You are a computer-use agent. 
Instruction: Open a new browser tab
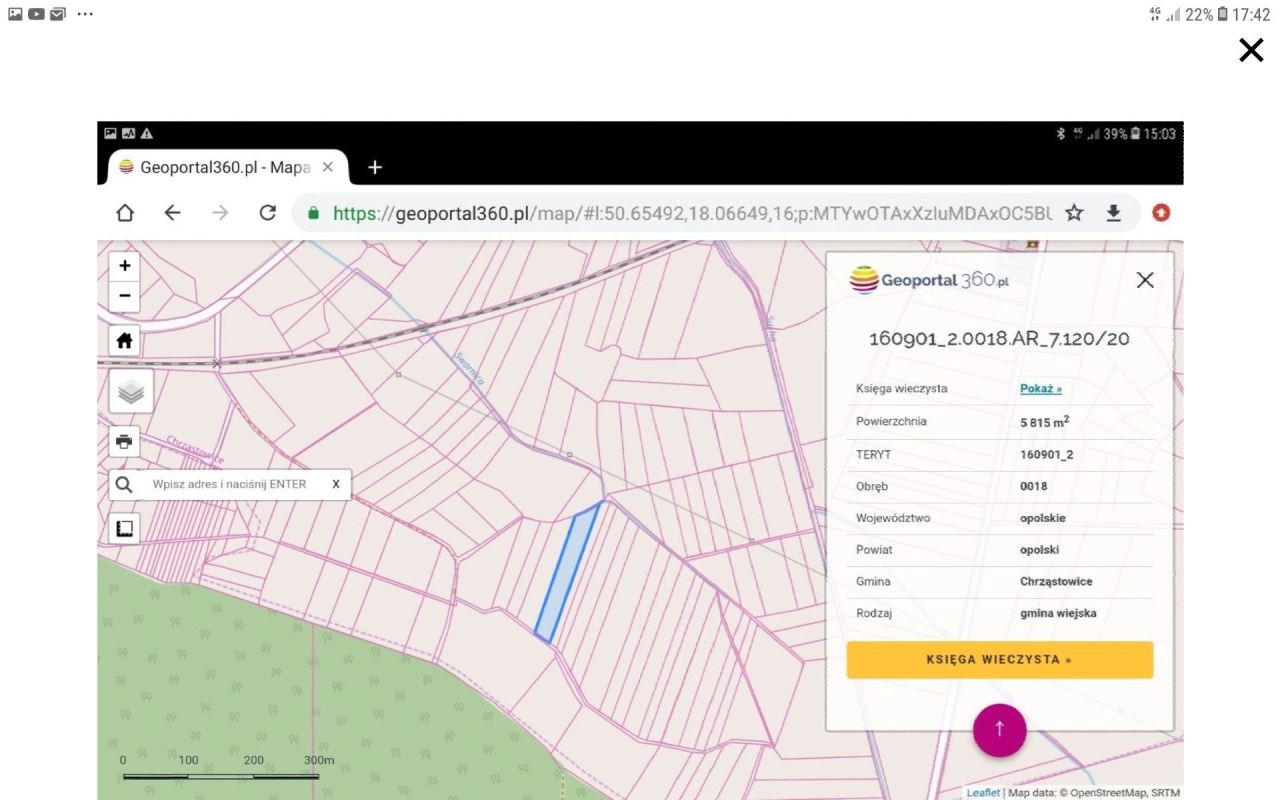tap(375, 168)
